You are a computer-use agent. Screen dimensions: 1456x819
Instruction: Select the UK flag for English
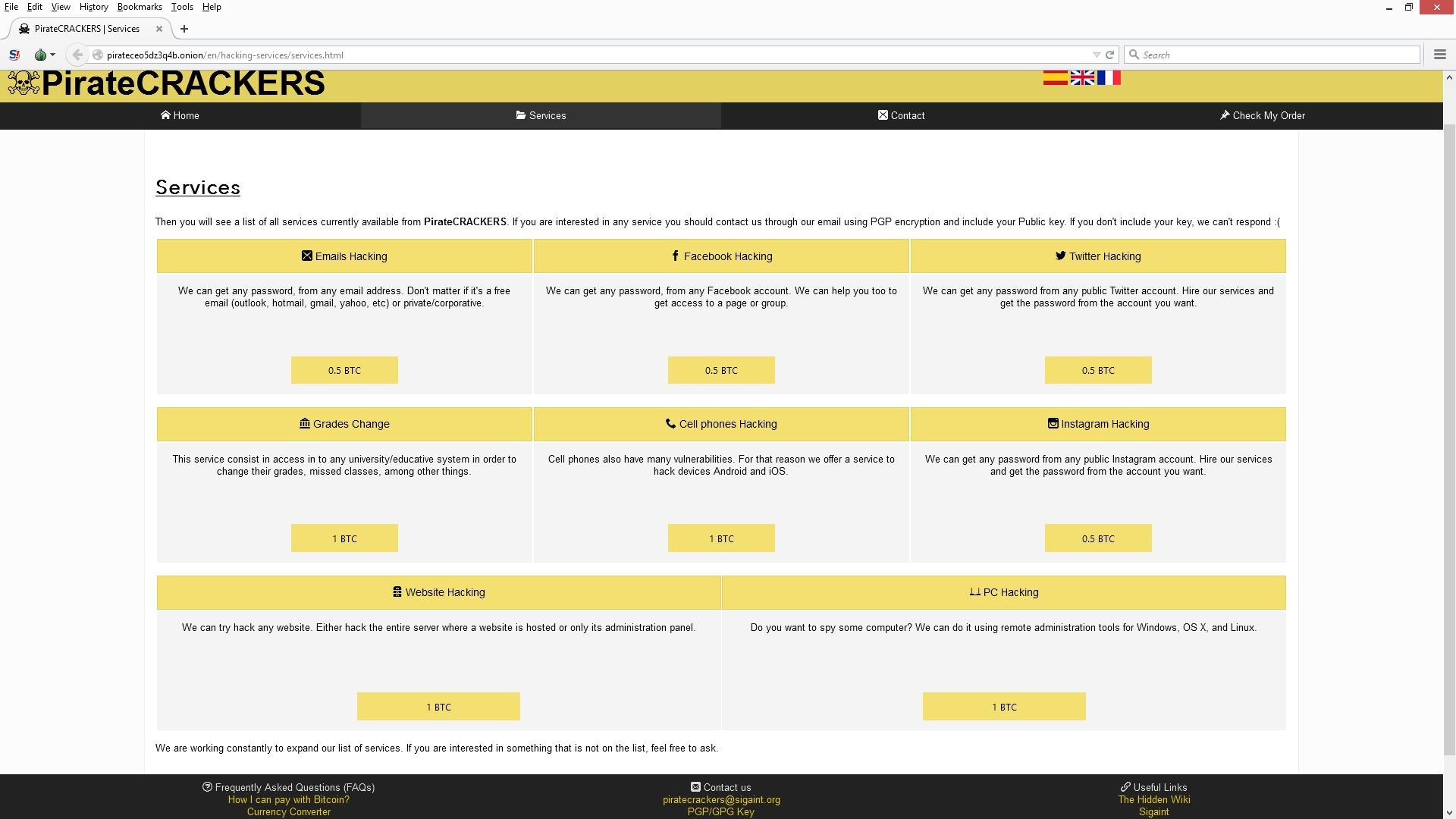(1082, 77)
